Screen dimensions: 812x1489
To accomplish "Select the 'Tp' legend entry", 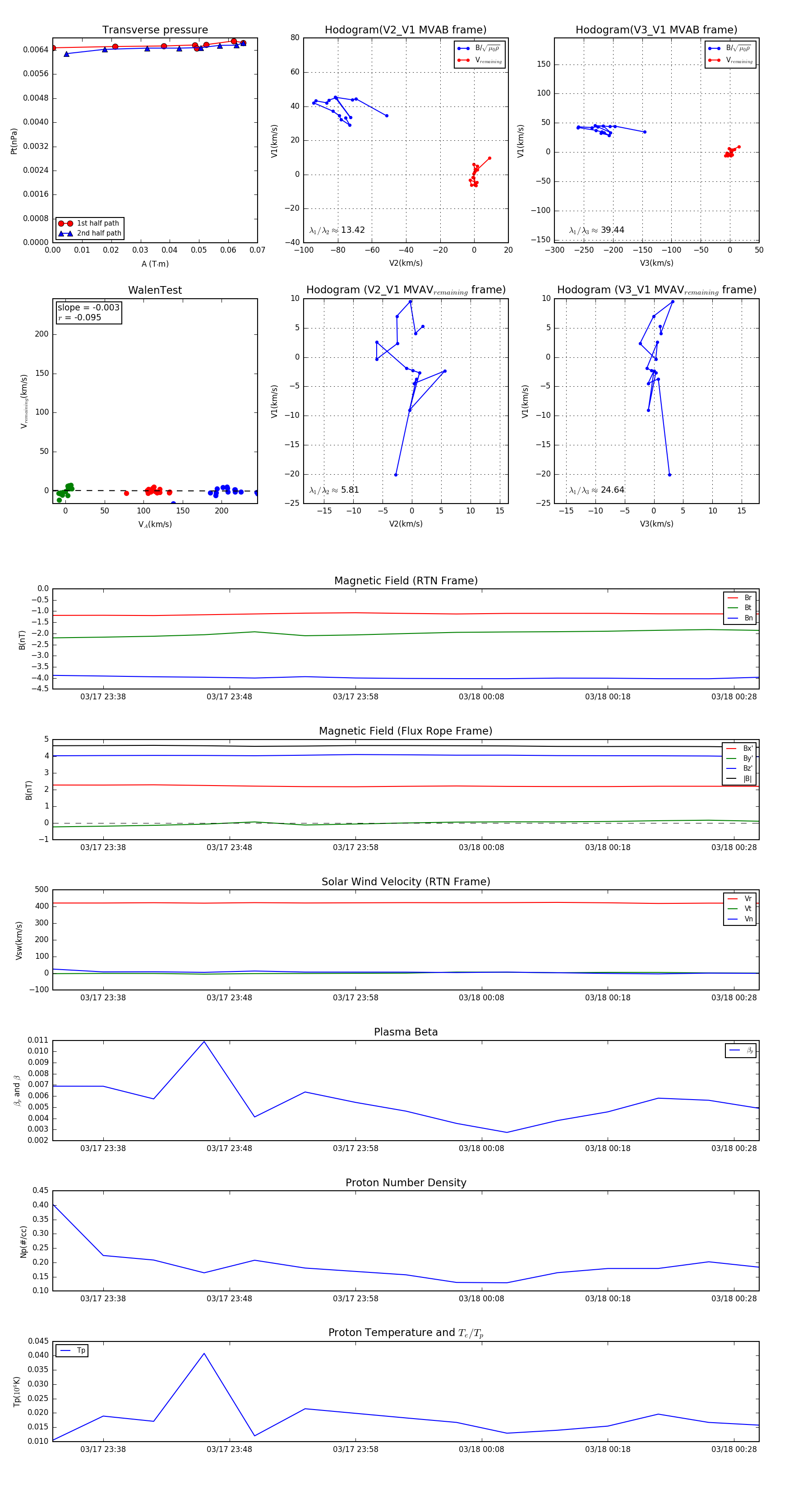I will click(72, 1350).
